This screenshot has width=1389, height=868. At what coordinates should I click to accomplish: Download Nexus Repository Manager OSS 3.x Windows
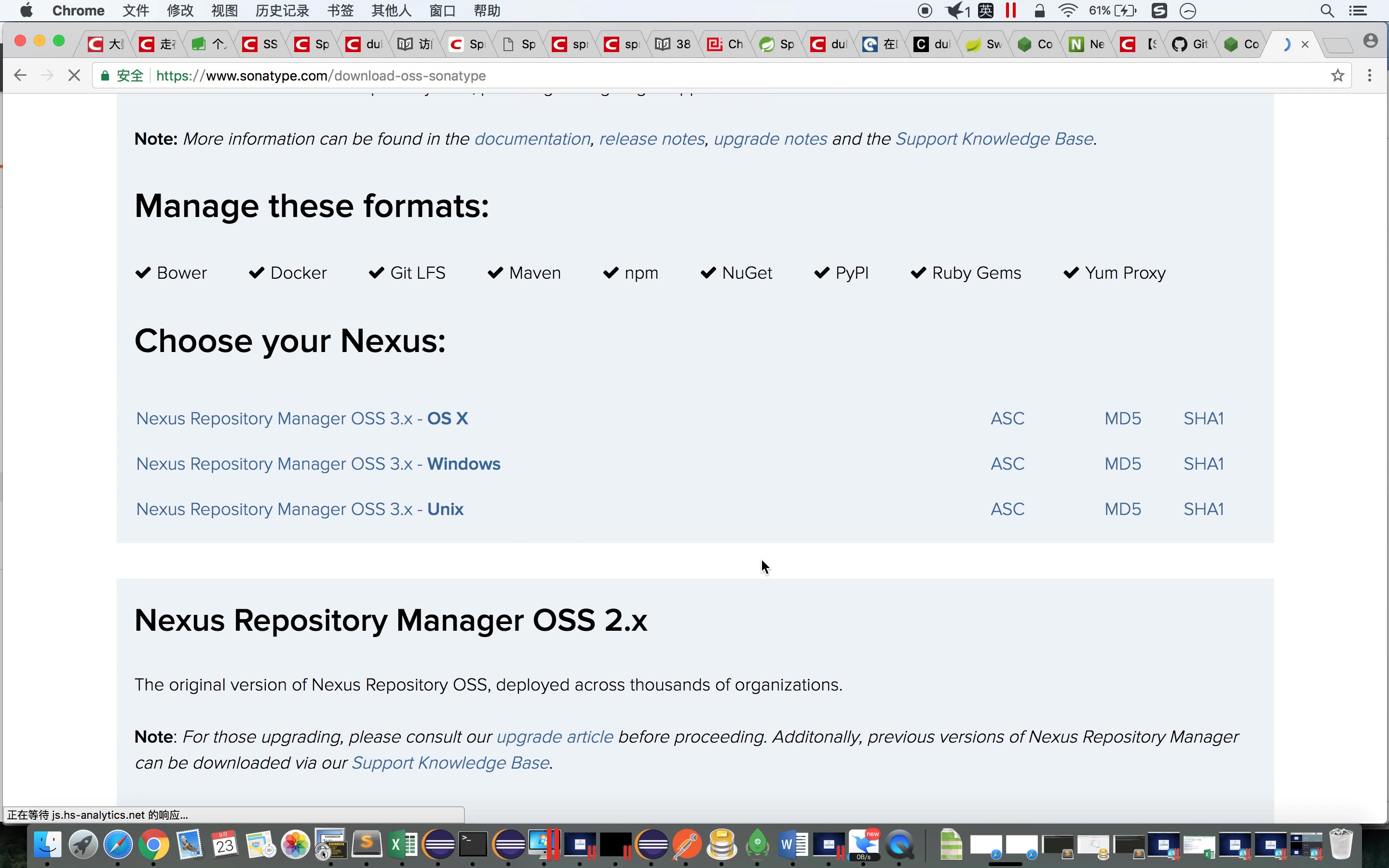point(318,464)
